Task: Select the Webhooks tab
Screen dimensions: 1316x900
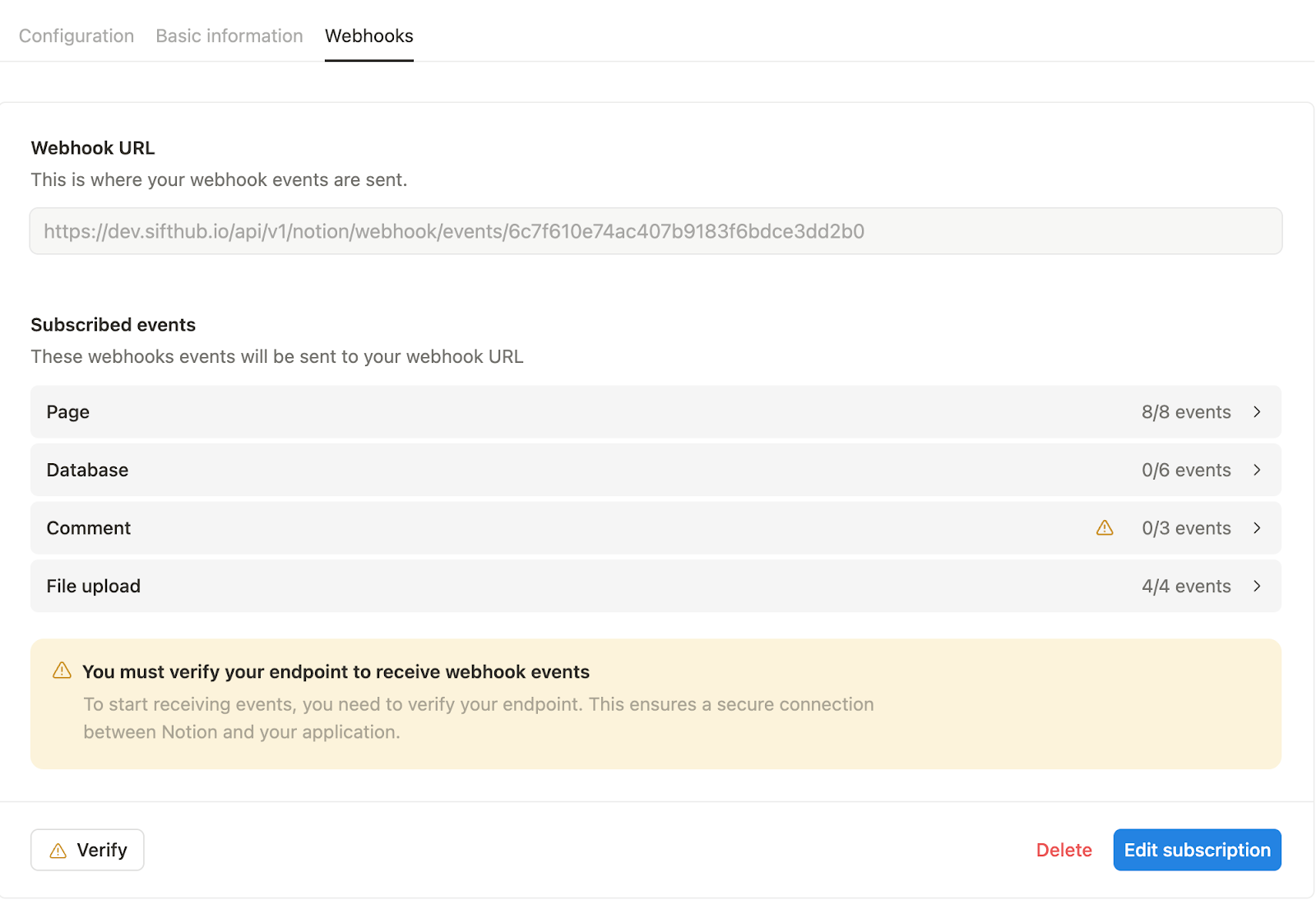Action: click(369, 36)
